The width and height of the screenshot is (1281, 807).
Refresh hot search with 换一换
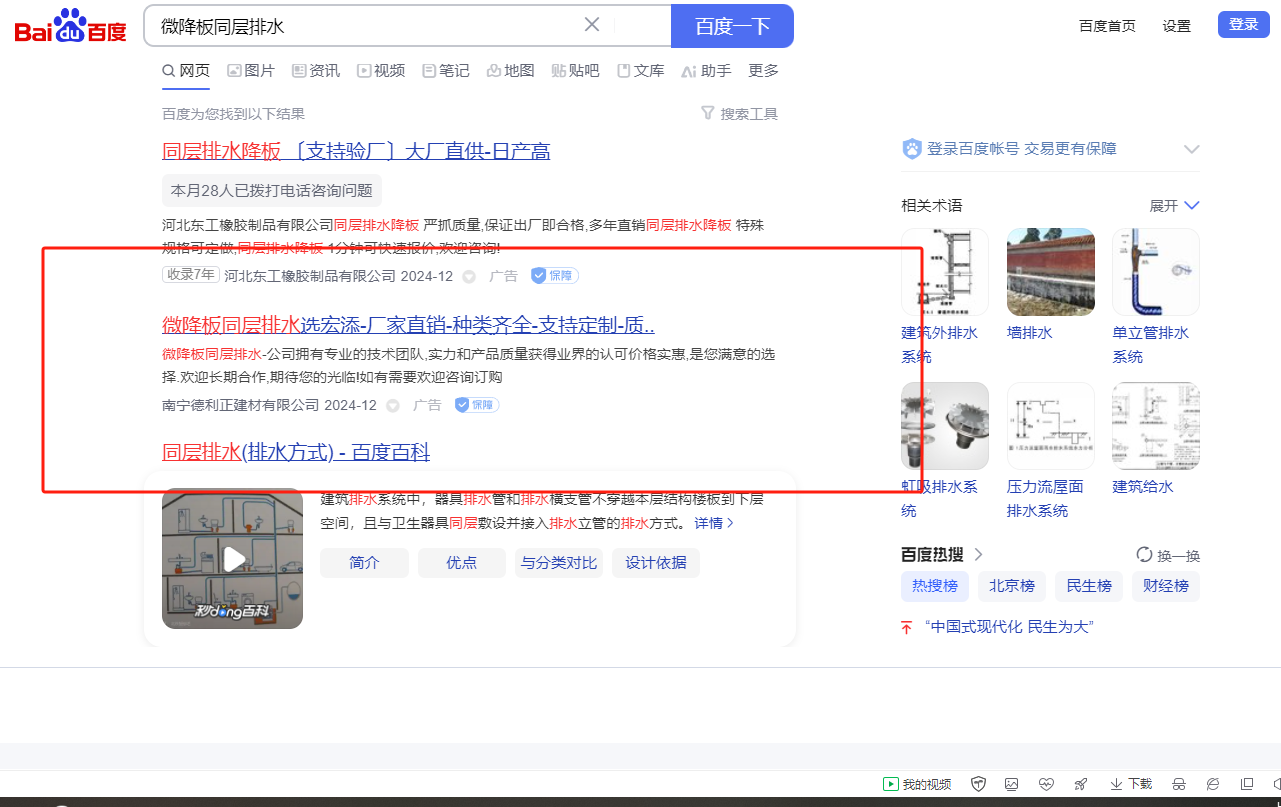1168,556
